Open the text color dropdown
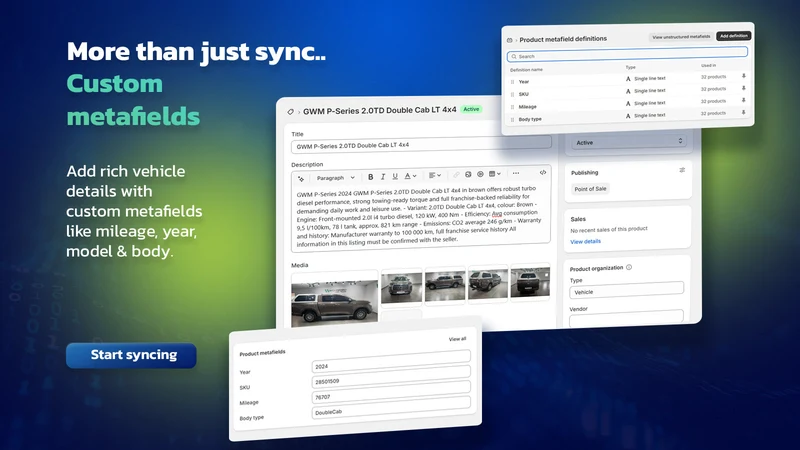This screenshot has width=800, height=450. point(410,176)
